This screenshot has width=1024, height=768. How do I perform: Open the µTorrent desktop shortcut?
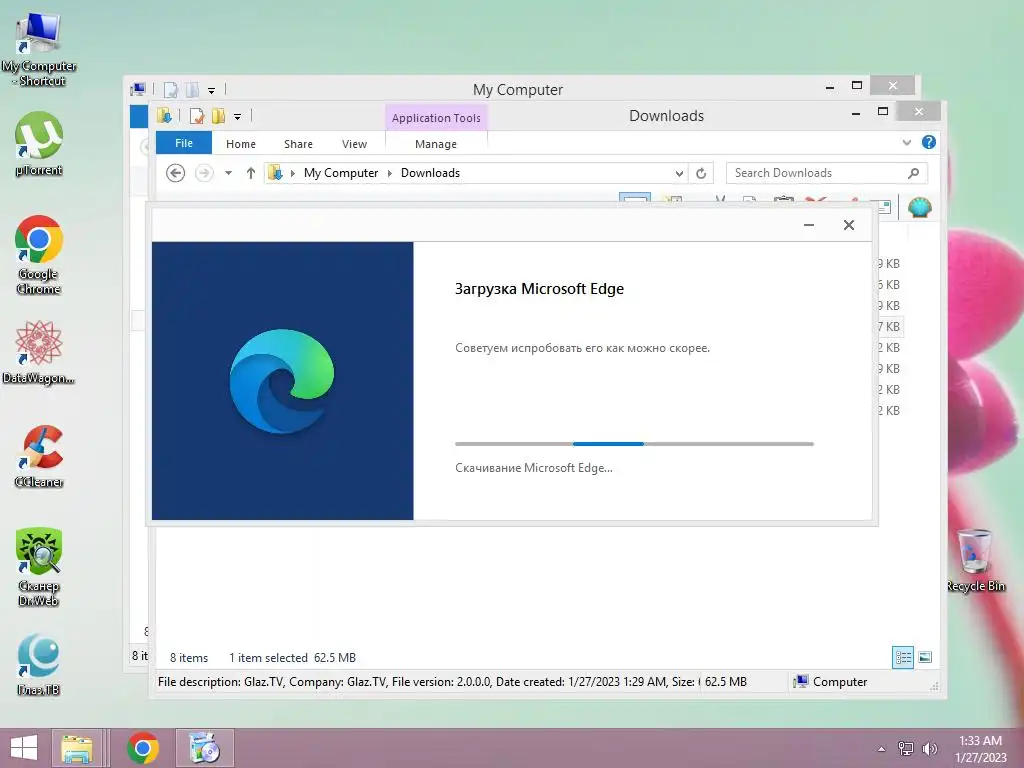pyautogui.click(x=39, y=144)
